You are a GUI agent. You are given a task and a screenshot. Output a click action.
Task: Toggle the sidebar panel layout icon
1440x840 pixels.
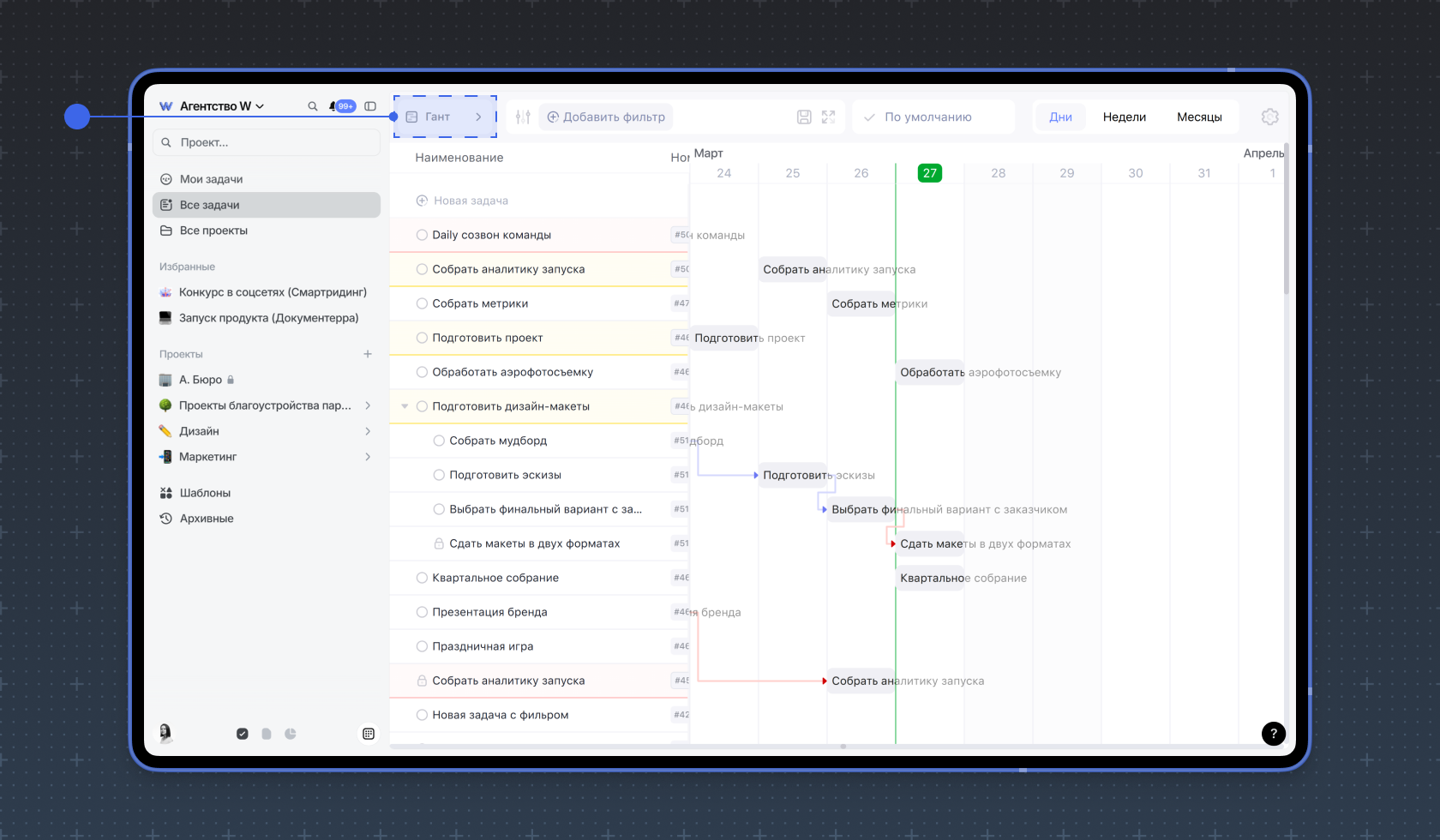click(x=370, y=106)
